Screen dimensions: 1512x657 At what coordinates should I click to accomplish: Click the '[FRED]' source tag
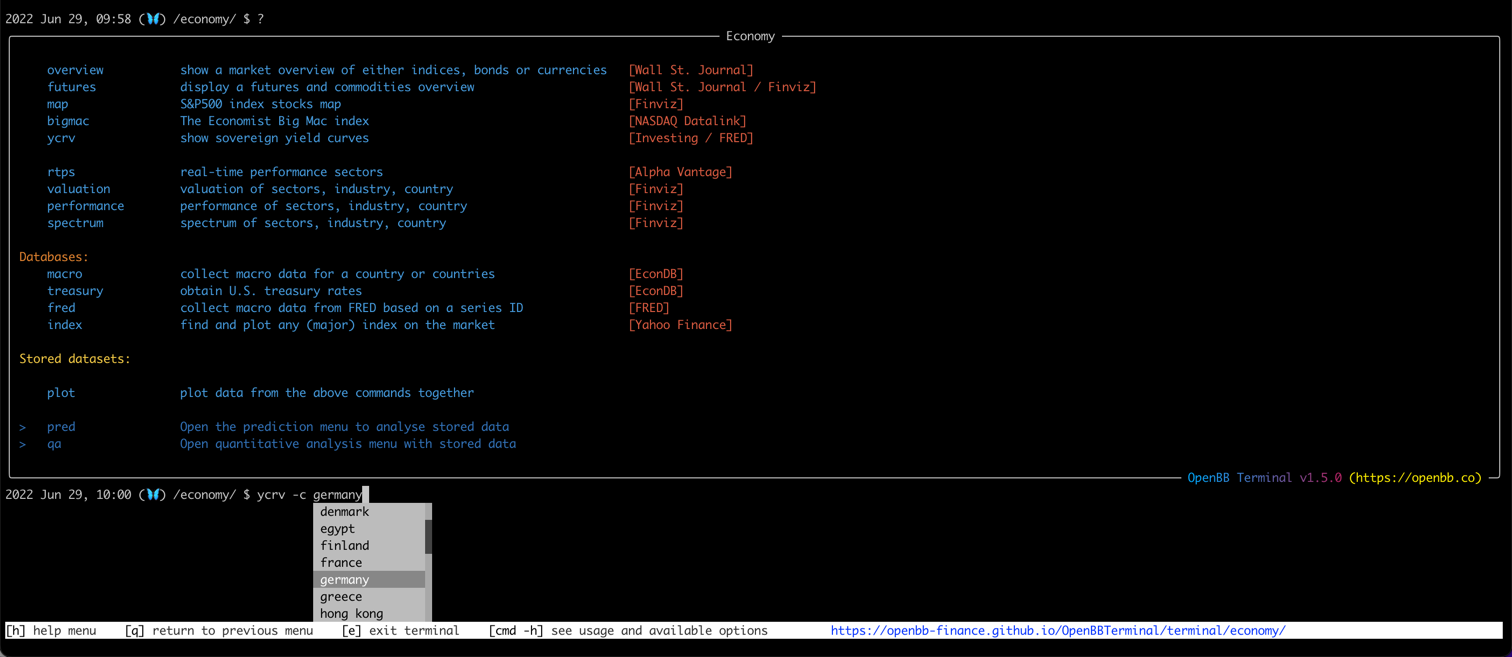click(649, 308)
